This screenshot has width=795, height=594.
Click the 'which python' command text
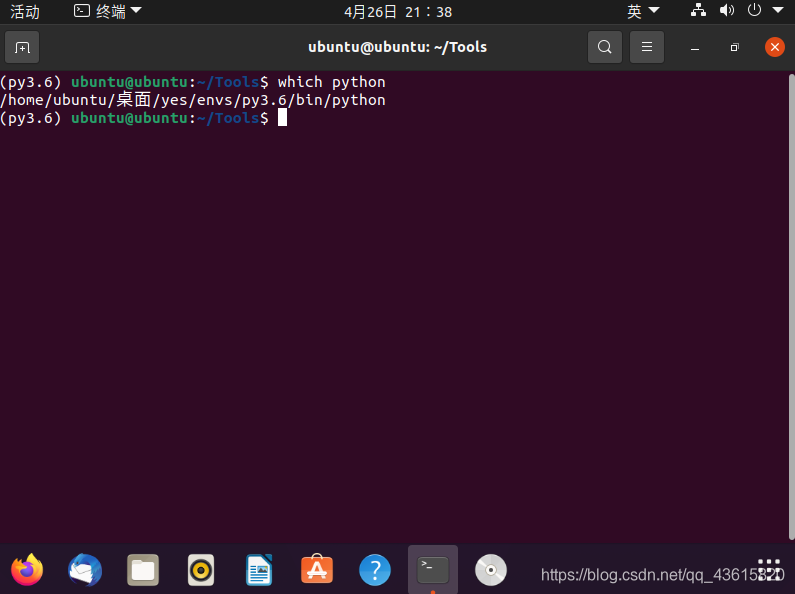[x=332, y=82]
